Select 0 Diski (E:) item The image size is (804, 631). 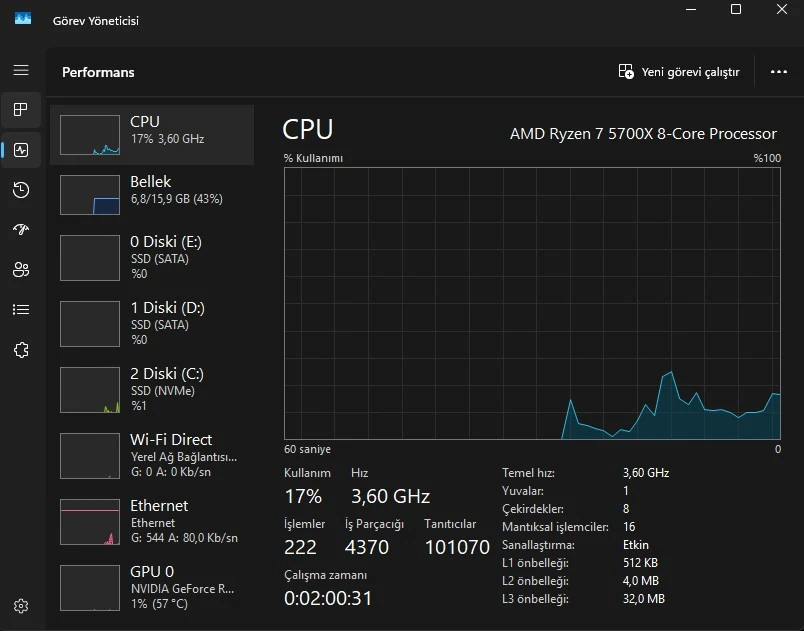152,257
